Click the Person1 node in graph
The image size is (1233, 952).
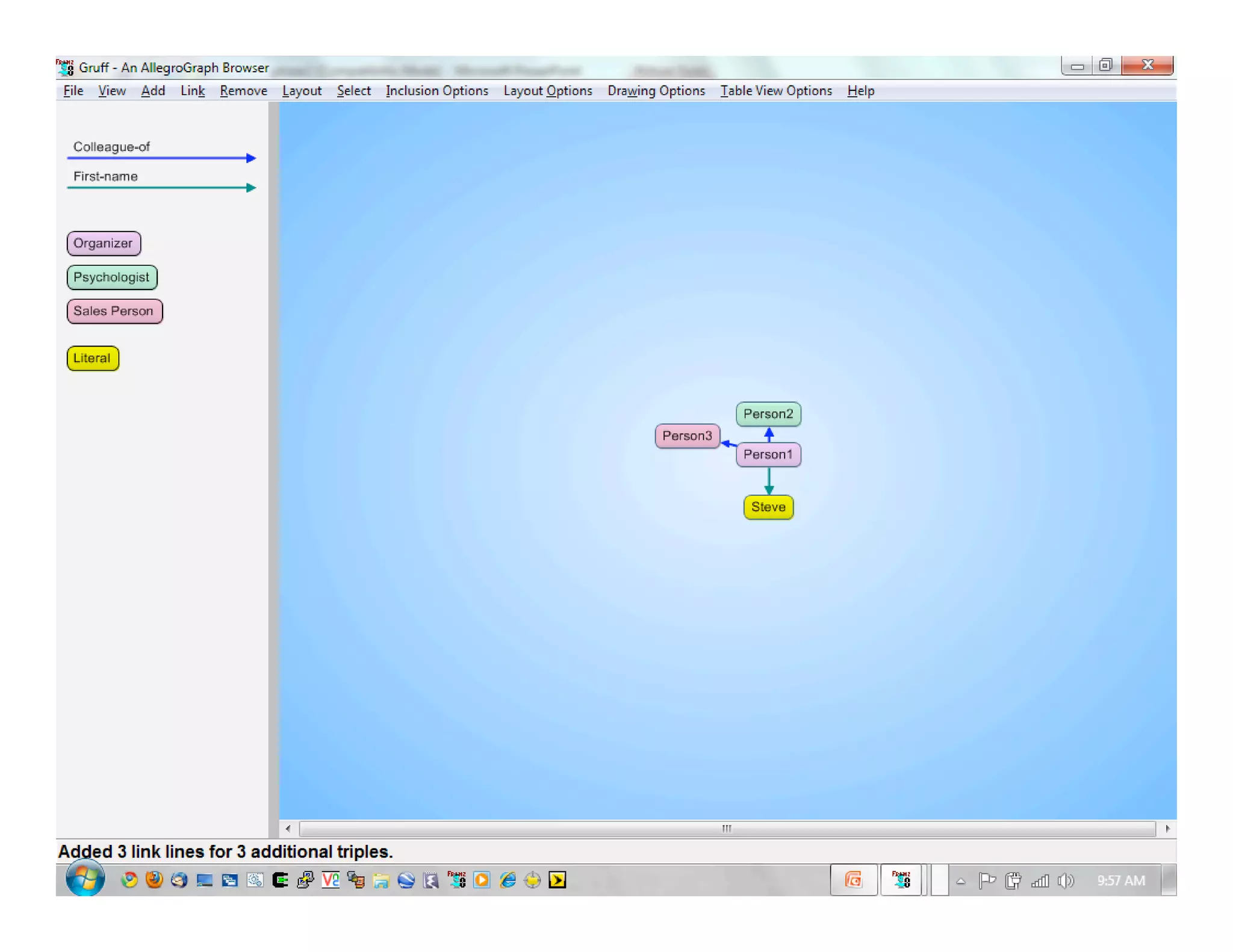coord(768,454)
